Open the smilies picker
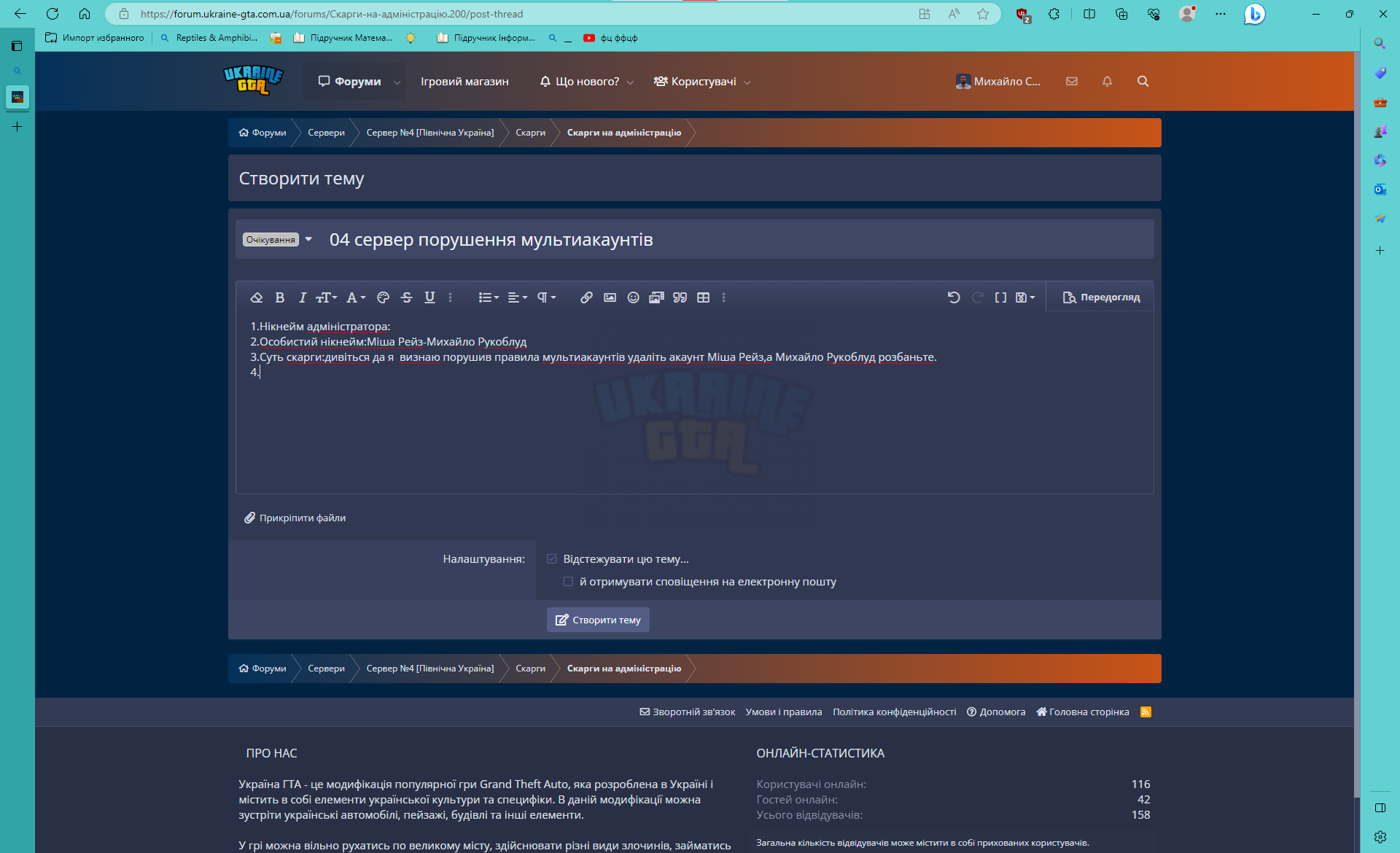 pos(633,297)
